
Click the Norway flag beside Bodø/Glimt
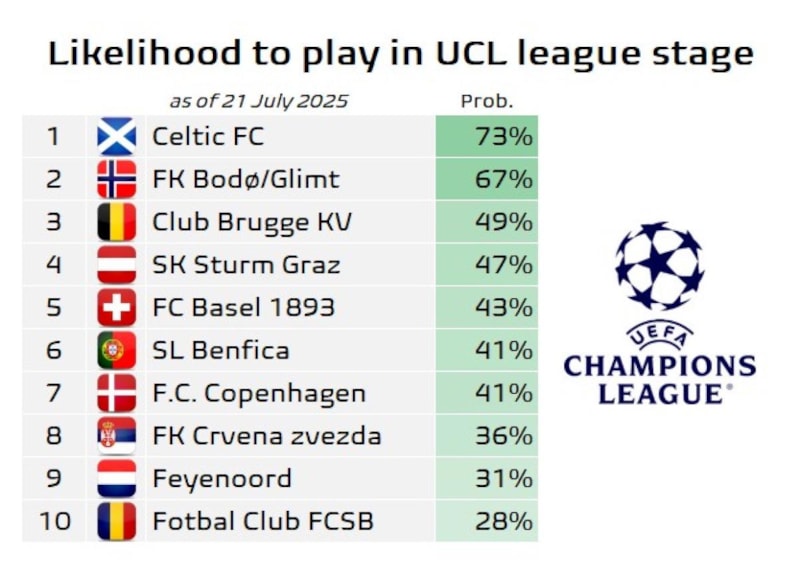point(117,179)
